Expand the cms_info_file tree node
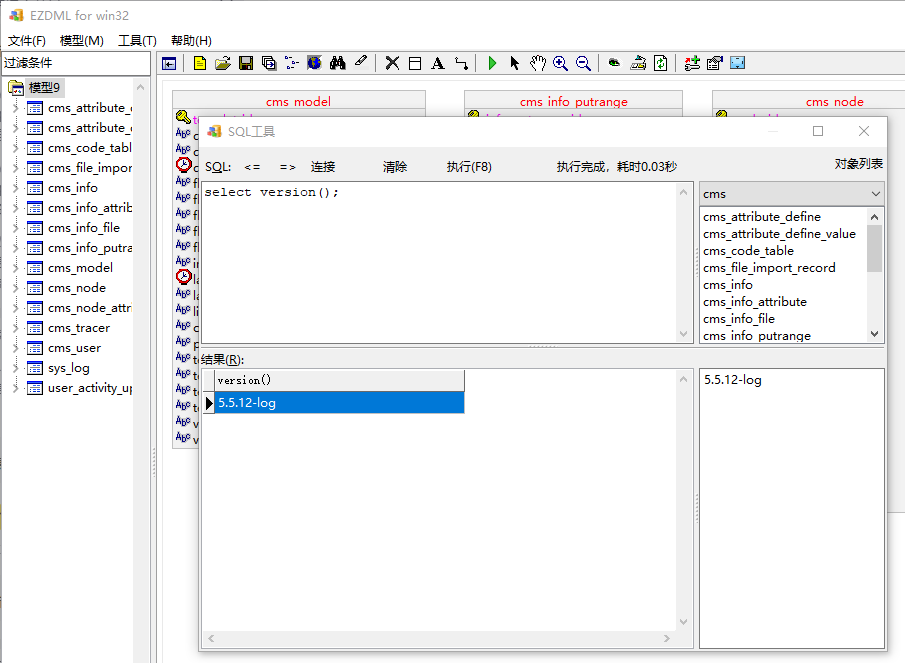The height and width of the screenshot is (663, 905). (16, 228)
